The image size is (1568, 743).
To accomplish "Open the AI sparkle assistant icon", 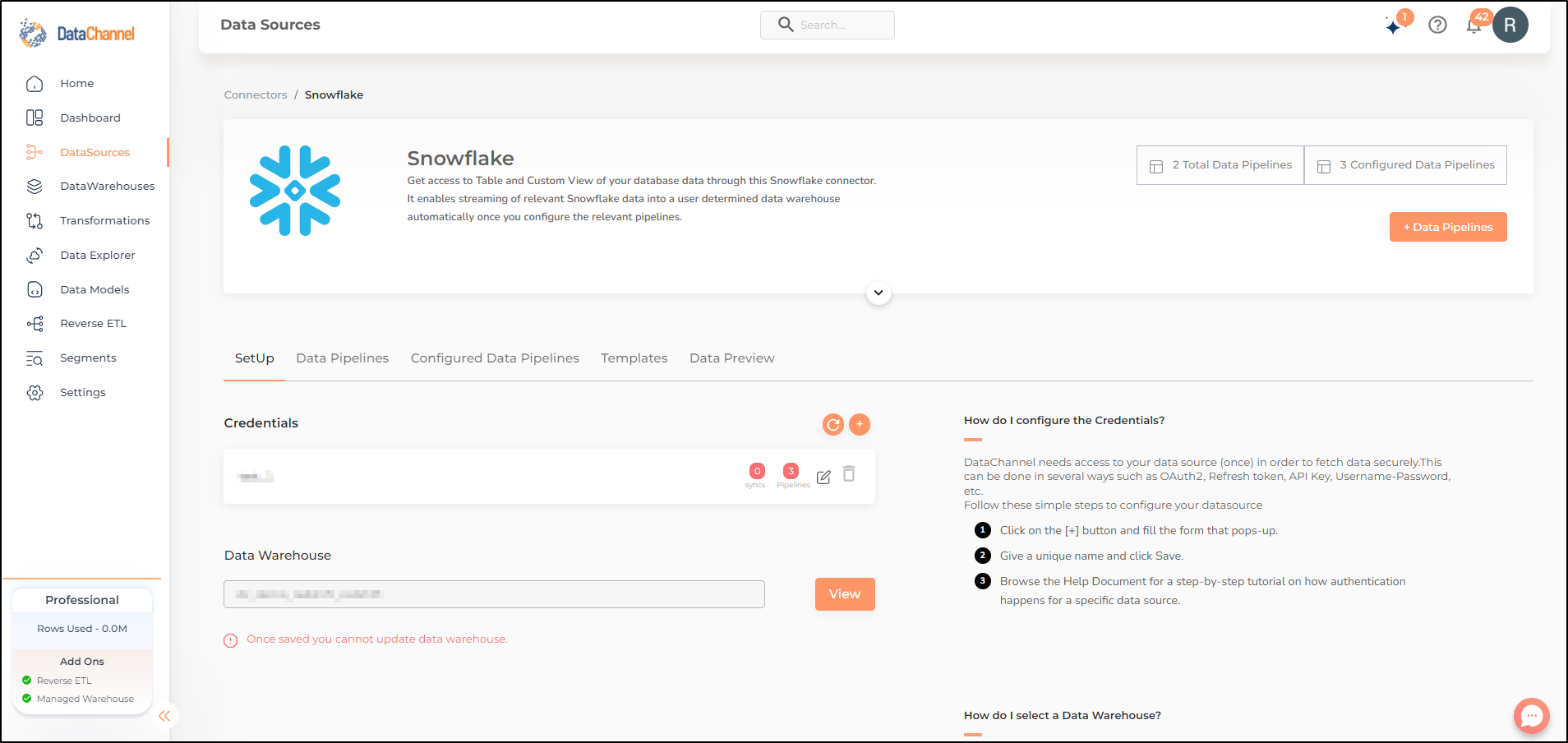I will pos(1394,26).
